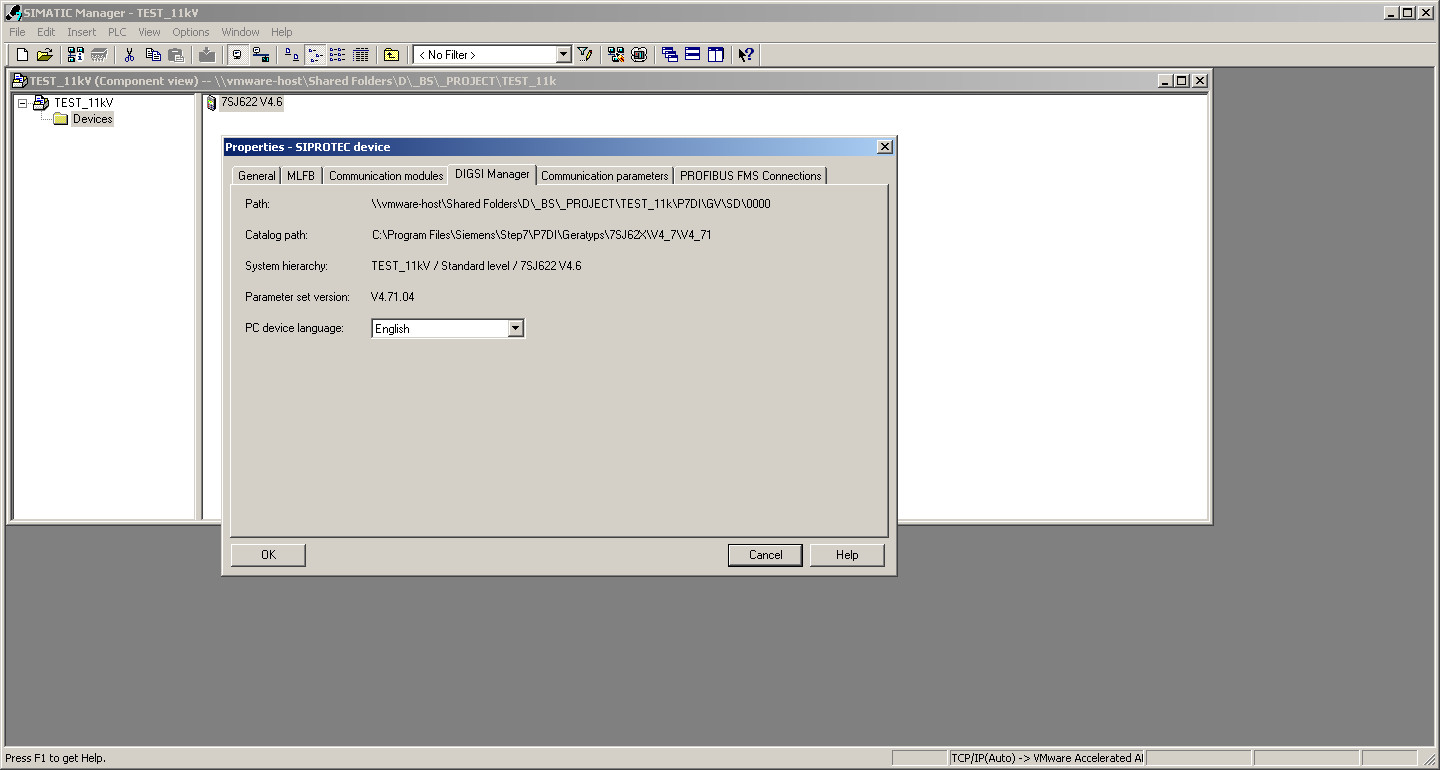
Task: Click the Cascade windows icon
Action: [x=670, y=55]
